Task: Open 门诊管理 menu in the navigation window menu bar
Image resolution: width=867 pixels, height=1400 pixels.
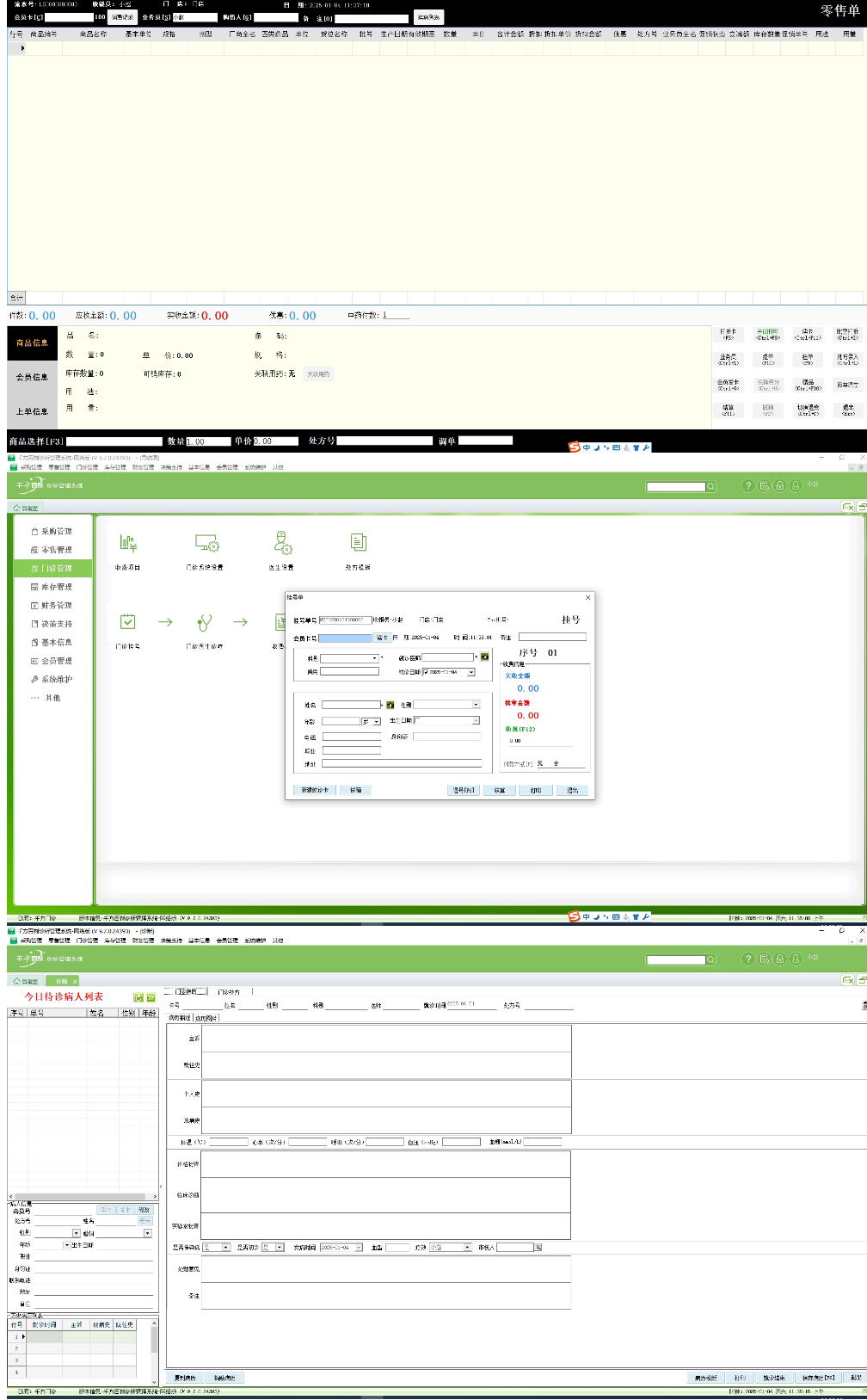Action: click(87, 467)
